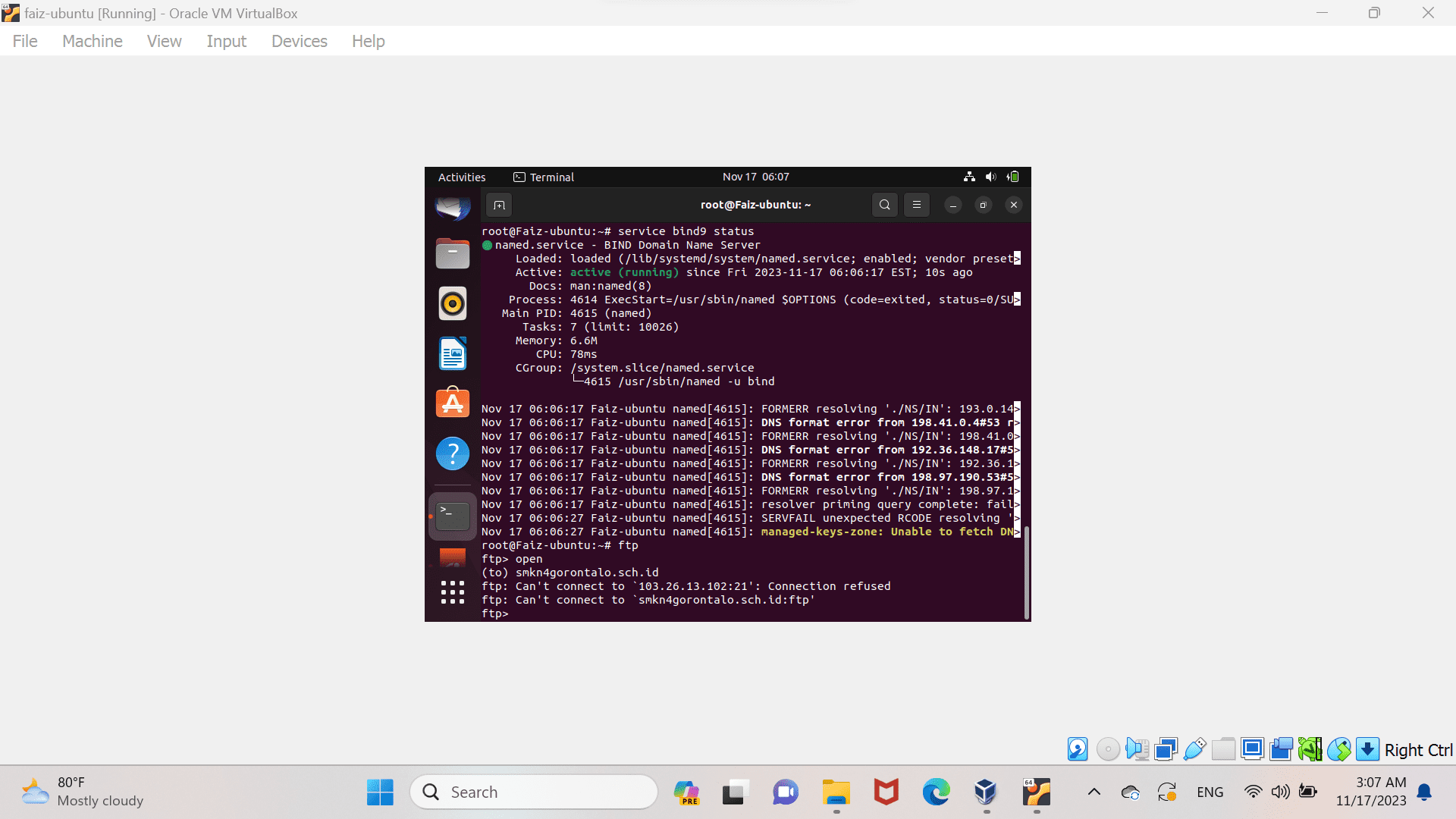Viewport: 1456px width, 819px height.
Task: Open the Help icon in the dock
Action: tap(453, 453)
